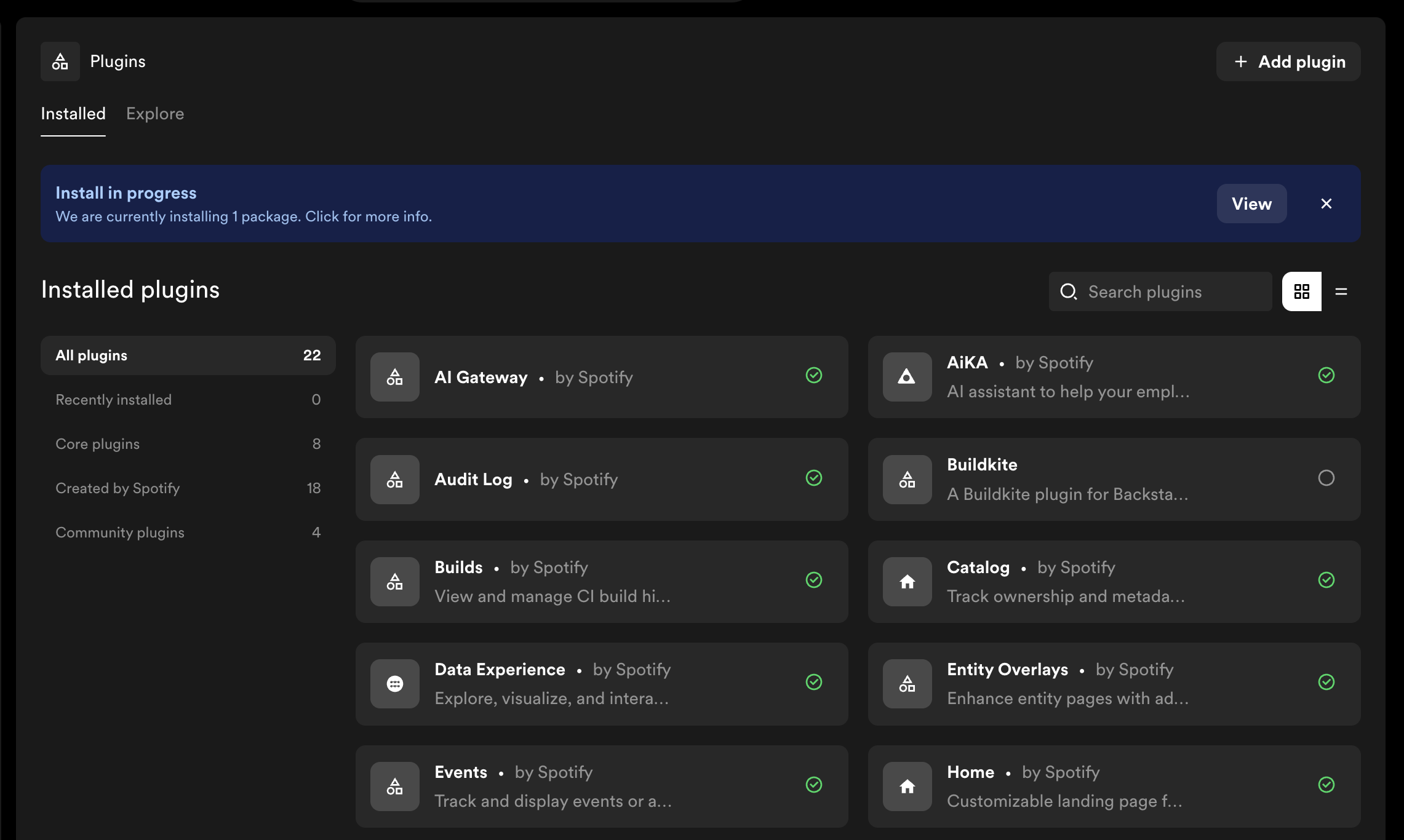1404x840 pixels.
Task: Open the Explore tab
Action: 155,114
